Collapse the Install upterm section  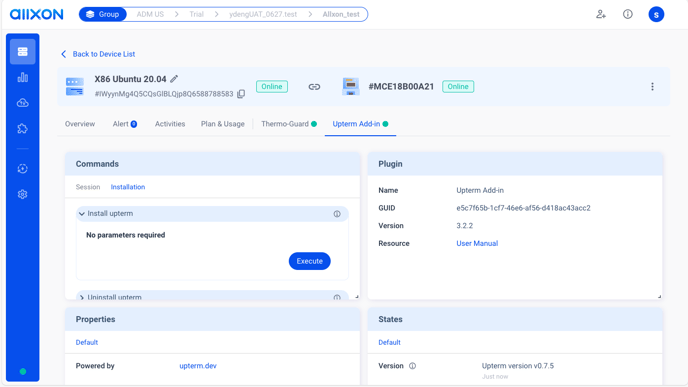[x=82, y=214]
